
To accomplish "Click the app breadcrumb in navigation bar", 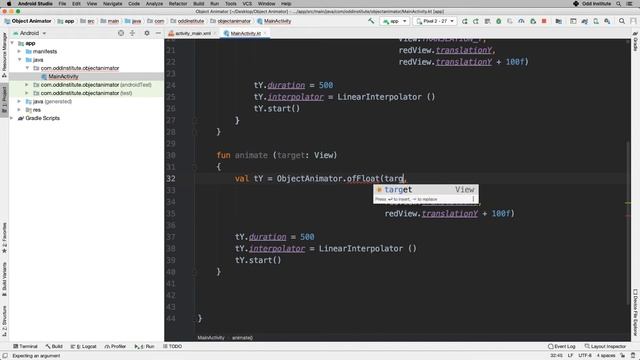I will coord(66,21).
